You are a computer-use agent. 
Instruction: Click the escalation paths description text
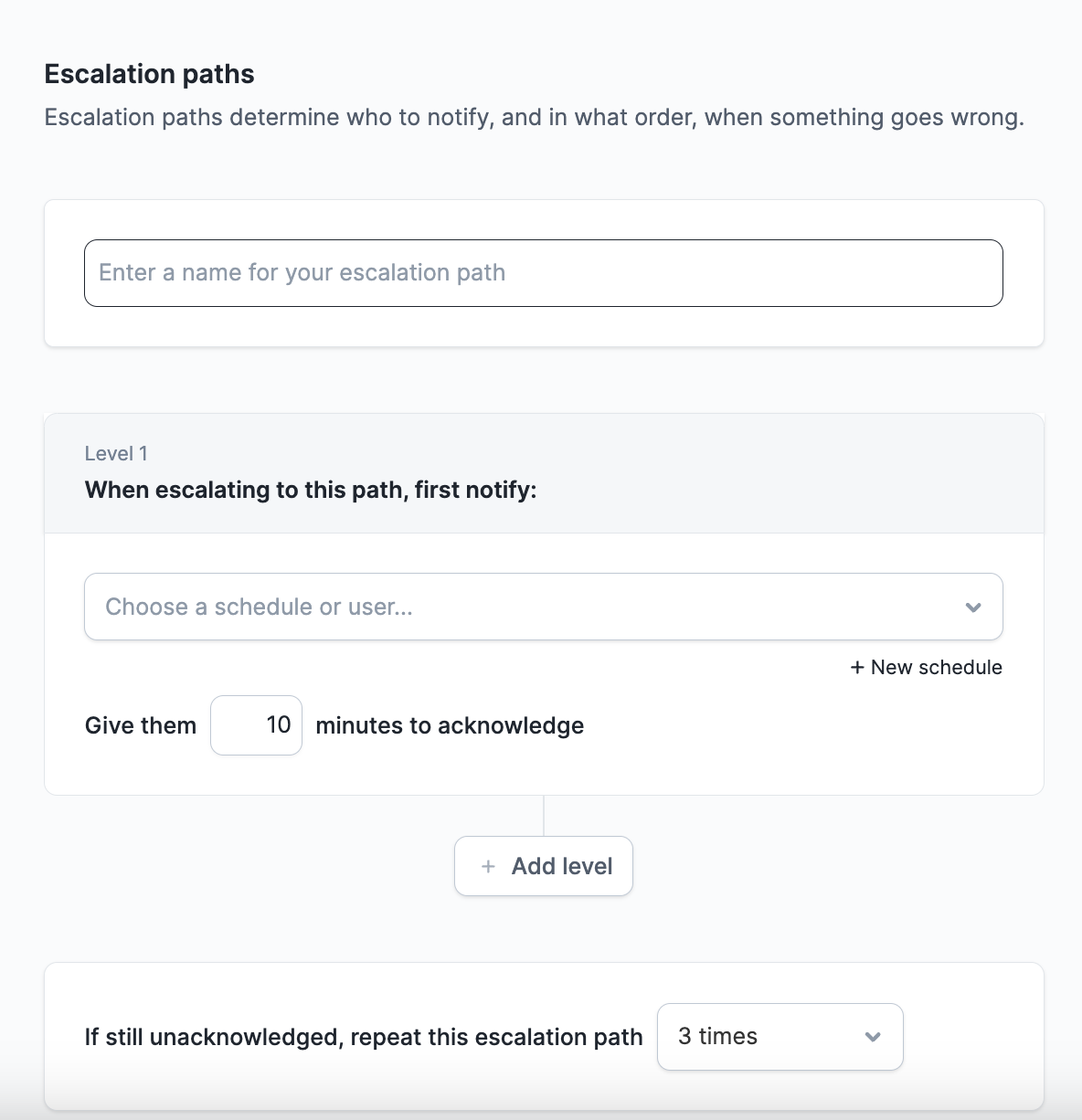pyautogui.click(x=534, y=118)
